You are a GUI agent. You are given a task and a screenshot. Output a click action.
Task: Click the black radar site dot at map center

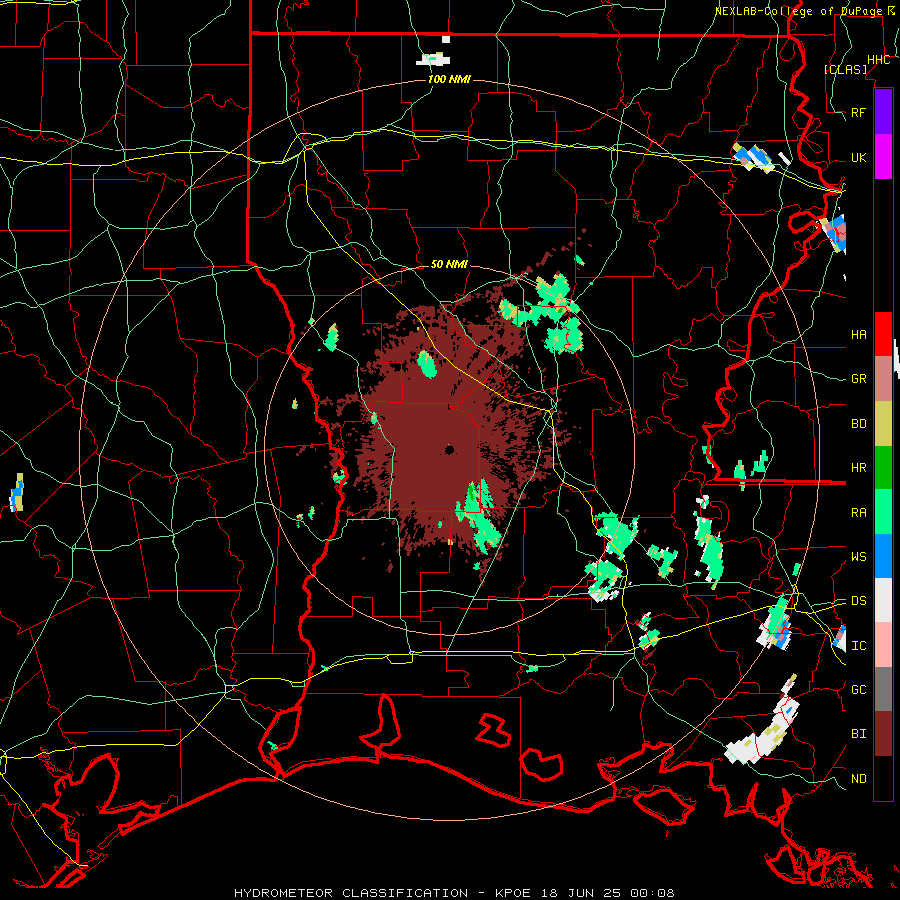point(449,449)
